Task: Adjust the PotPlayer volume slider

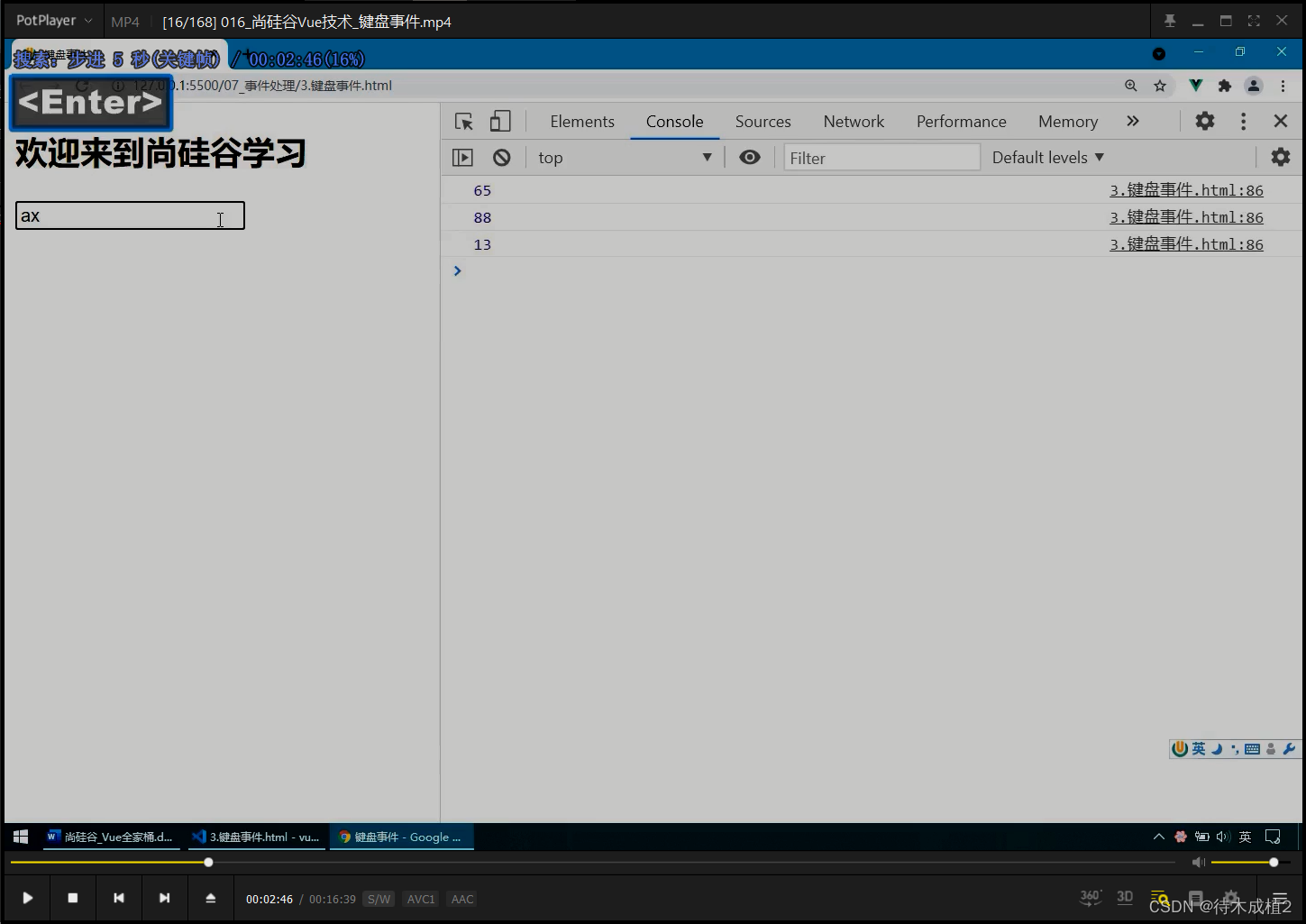Action: (1251, 863)
